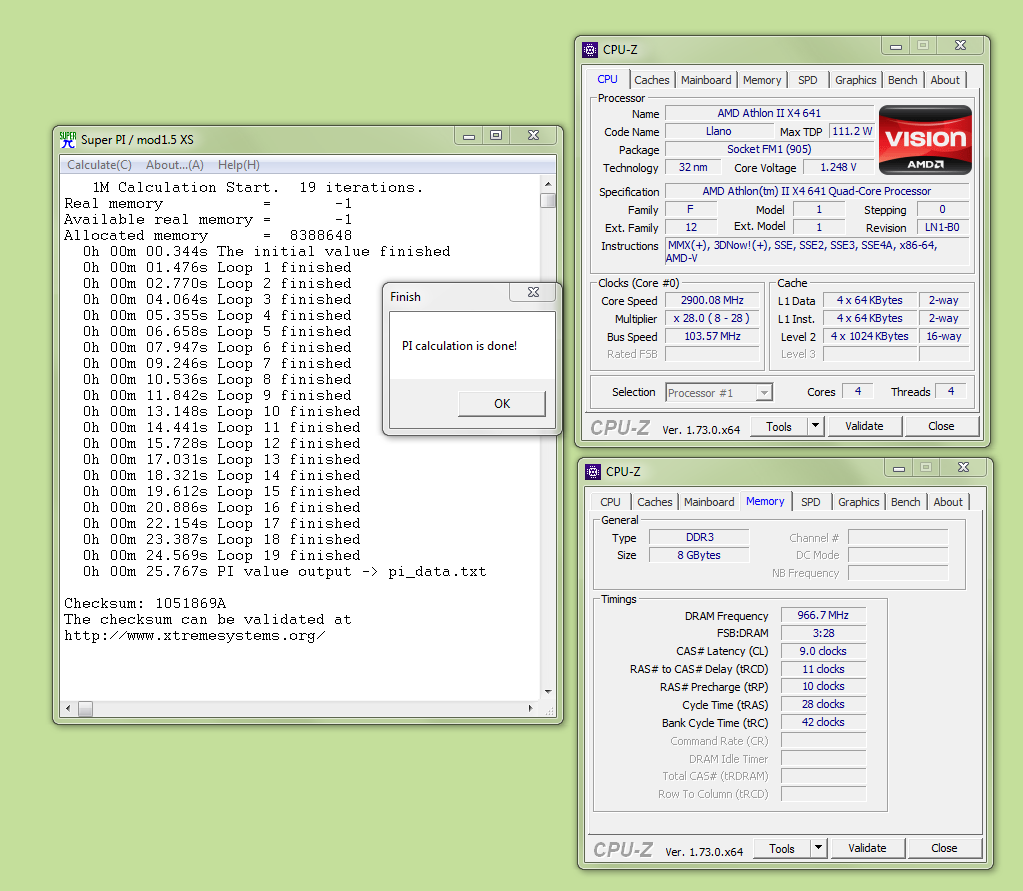Click the Super PI scroll up arrow
The height and width of the screenshot is (891, 1023).
[548, 185]
